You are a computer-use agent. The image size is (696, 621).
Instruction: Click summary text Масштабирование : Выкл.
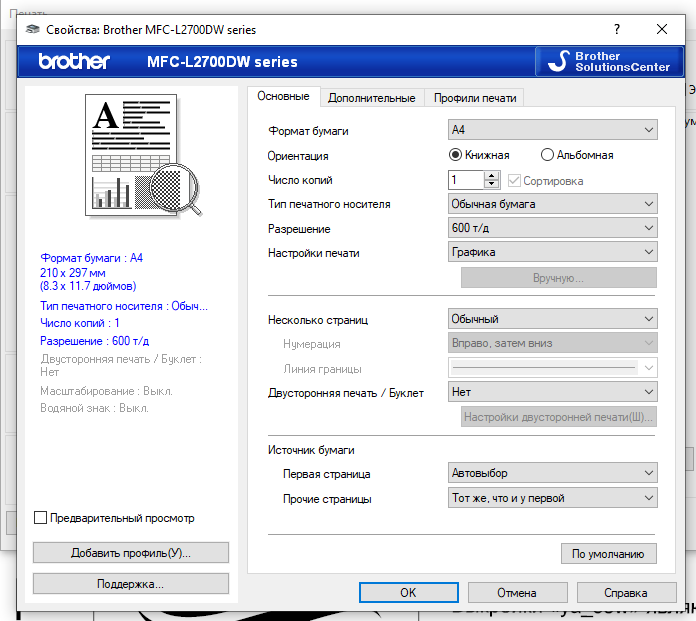click(x=106, y=391)
